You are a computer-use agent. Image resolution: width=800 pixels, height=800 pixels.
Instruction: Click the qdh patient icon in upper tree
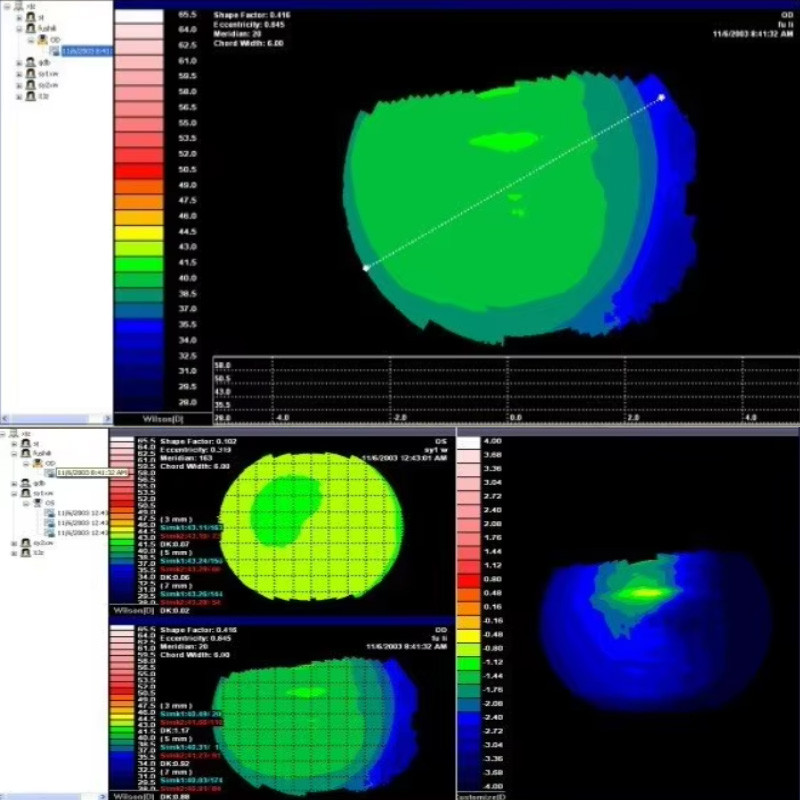point(31,62)
